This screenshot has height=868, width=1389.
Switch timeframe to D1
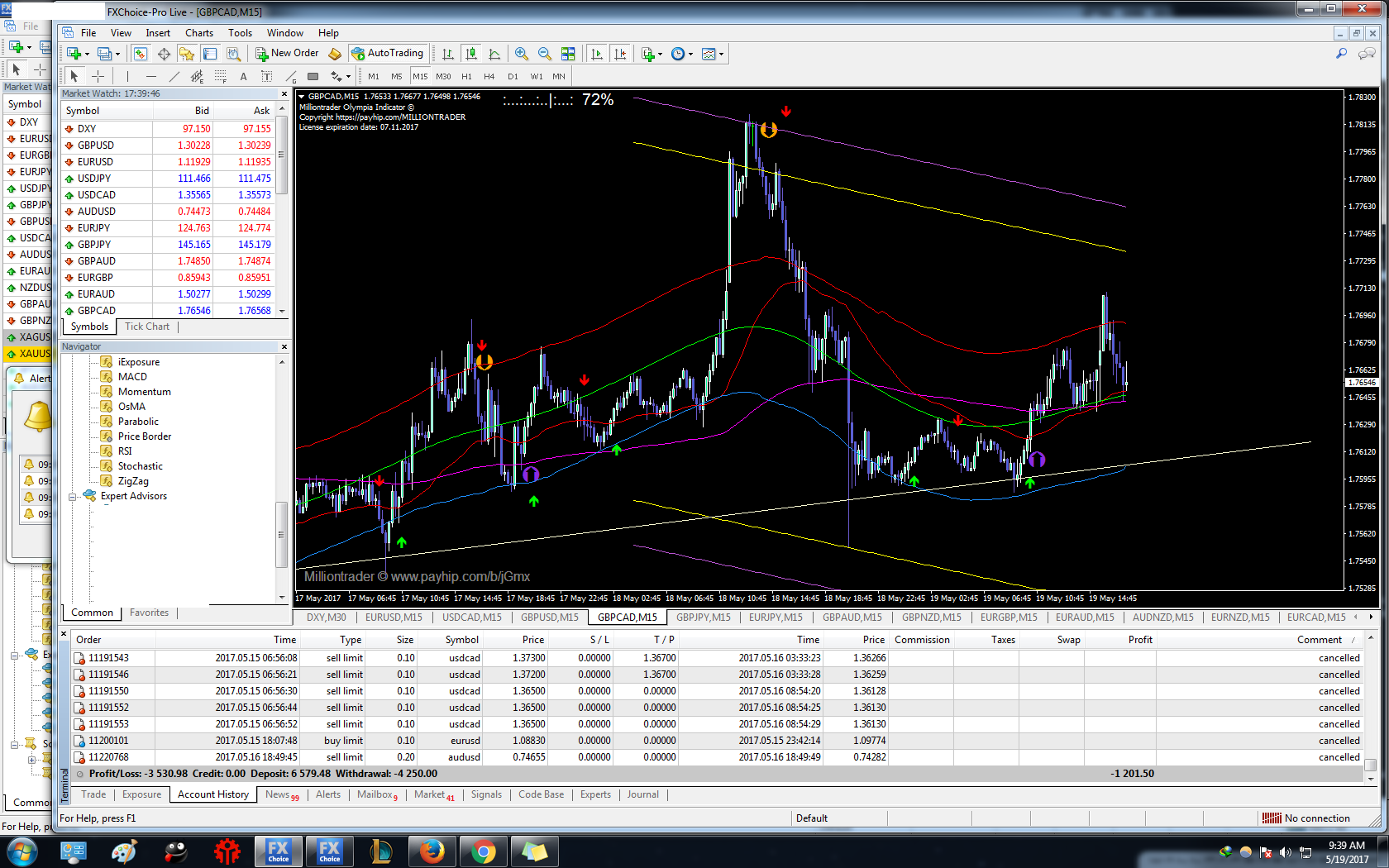[513, 76]
